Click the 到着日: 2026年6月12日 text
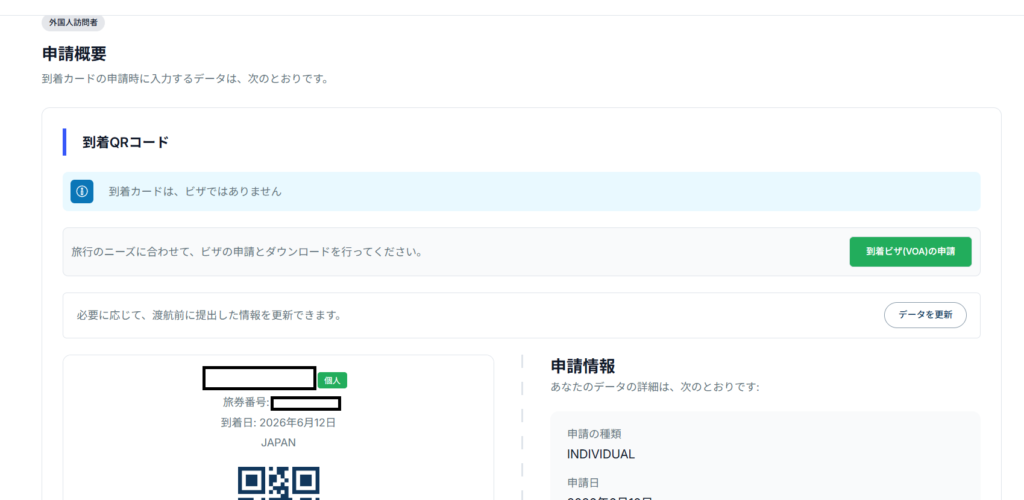 tap(278, 423)
